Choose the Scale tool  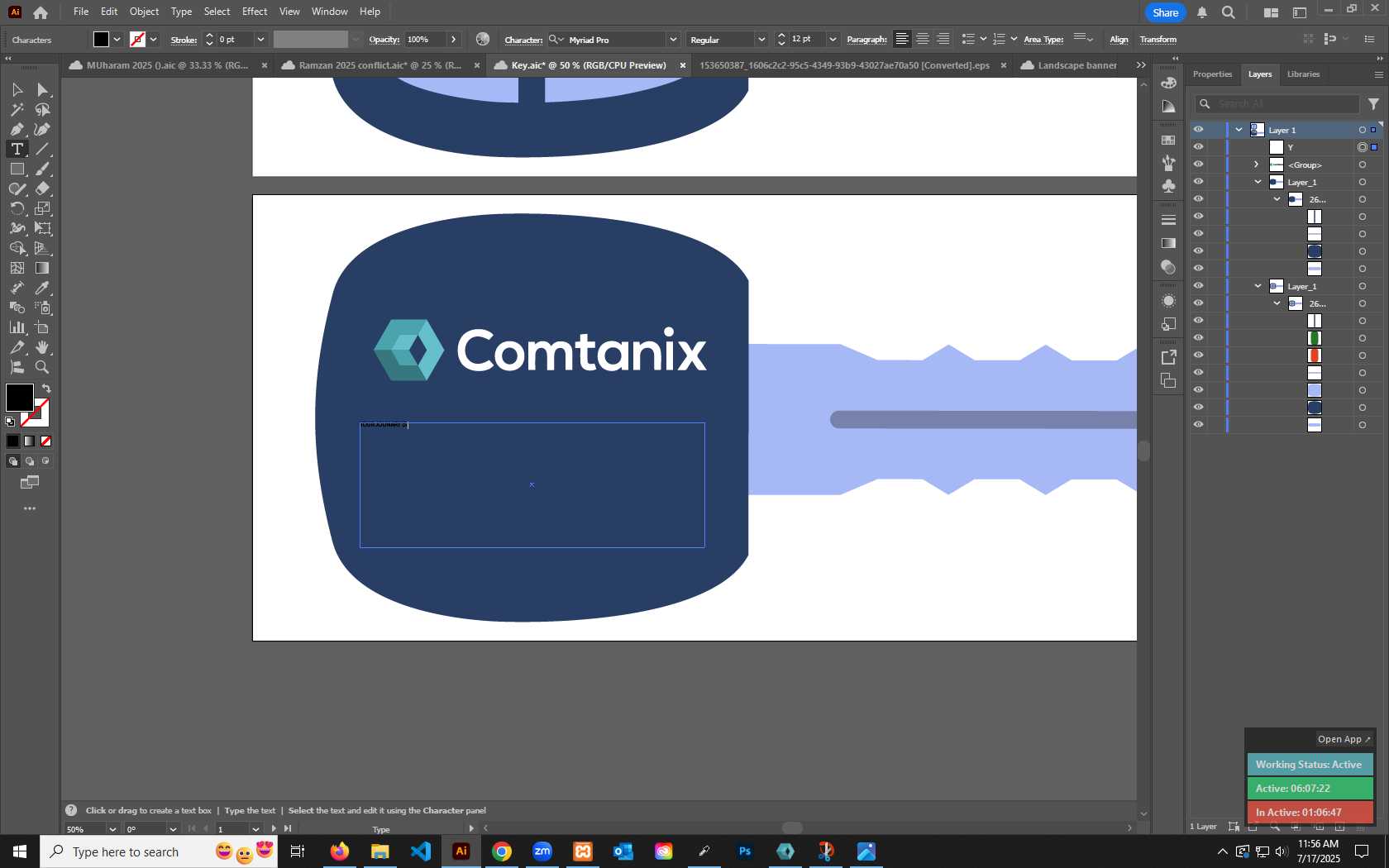(x=42, y=208)
